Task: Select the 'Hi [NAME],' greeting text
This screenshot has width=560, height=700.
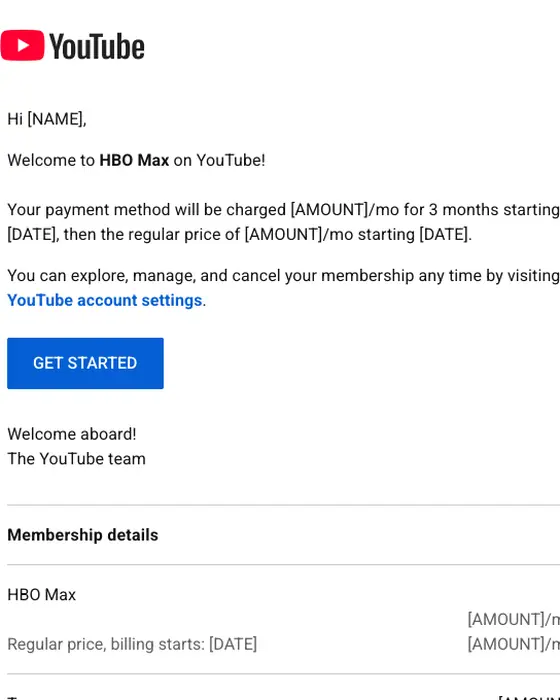Action: click(47, 119)
